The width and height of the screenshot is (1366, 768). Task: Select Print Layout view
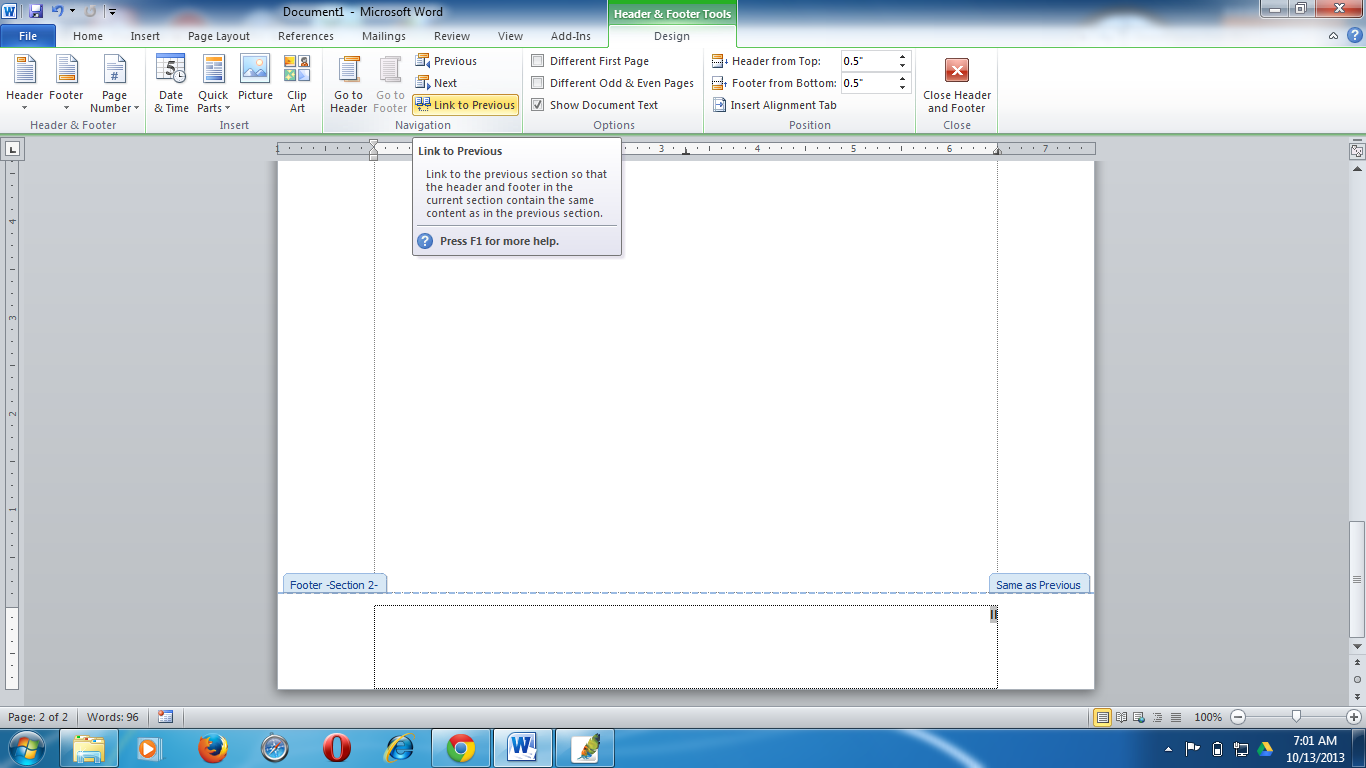tap(1103, 717)
